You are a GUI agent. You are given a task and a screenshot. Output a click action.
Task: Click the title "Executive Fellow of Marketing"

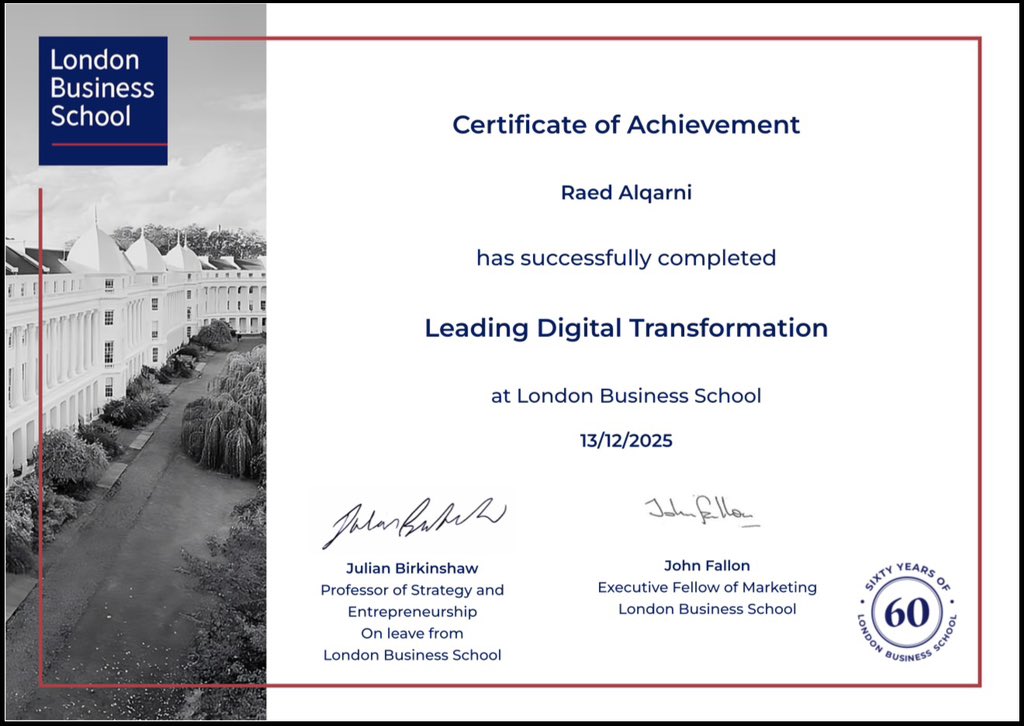(707, 588)
